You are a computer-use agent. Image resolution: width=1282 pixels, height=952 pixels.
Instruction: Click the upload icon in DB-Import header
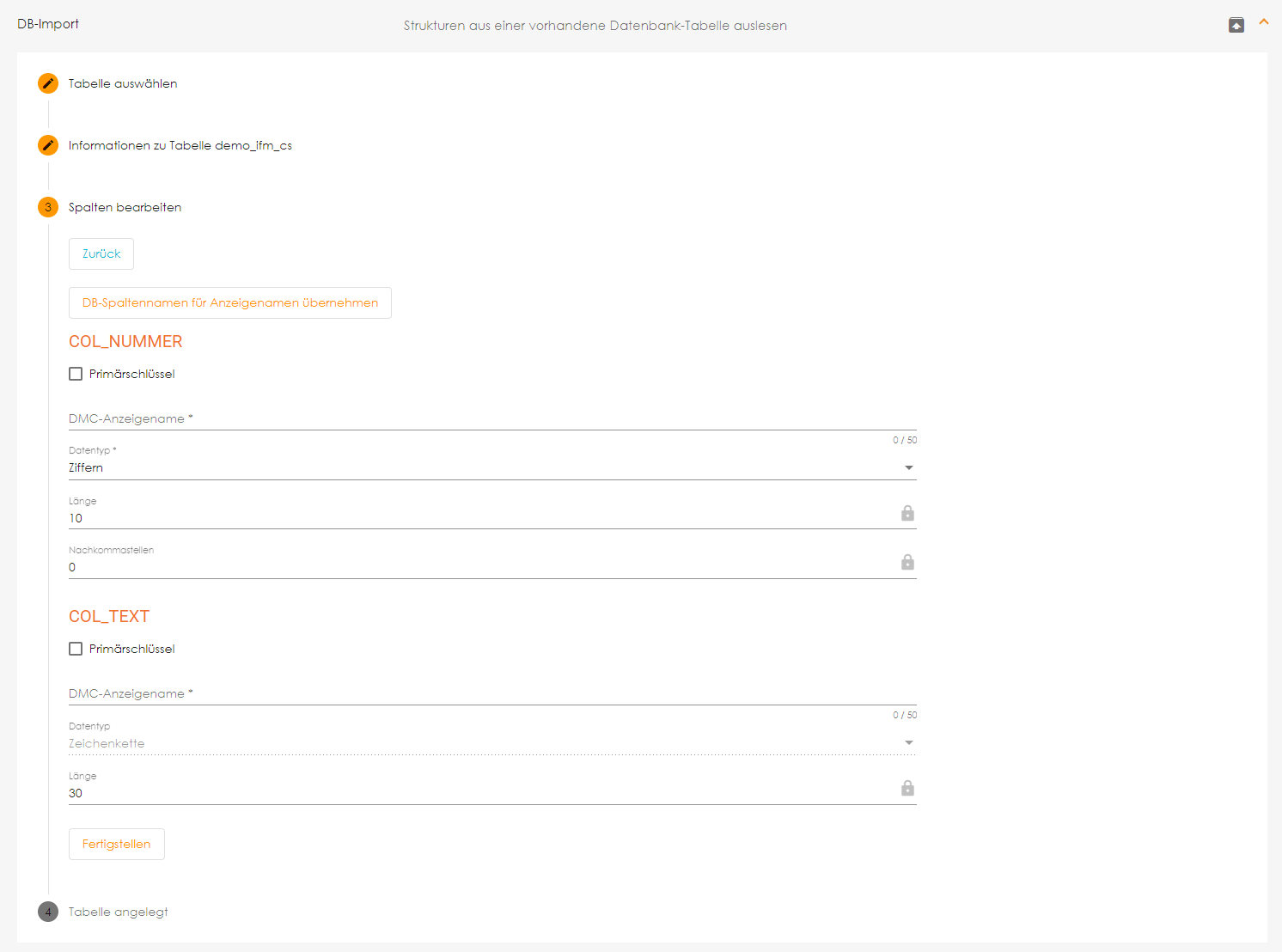point(1236,25)
